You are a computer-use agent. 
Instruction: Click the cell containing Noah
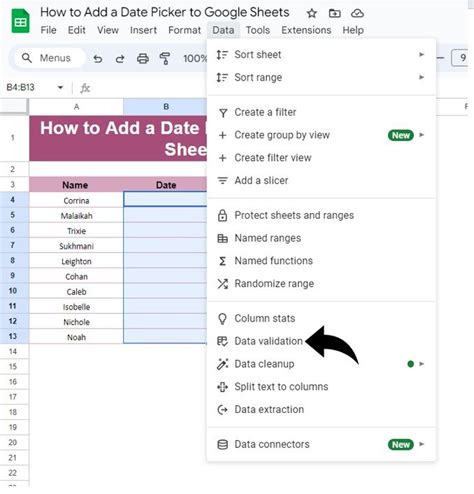[x=76, y=337]
